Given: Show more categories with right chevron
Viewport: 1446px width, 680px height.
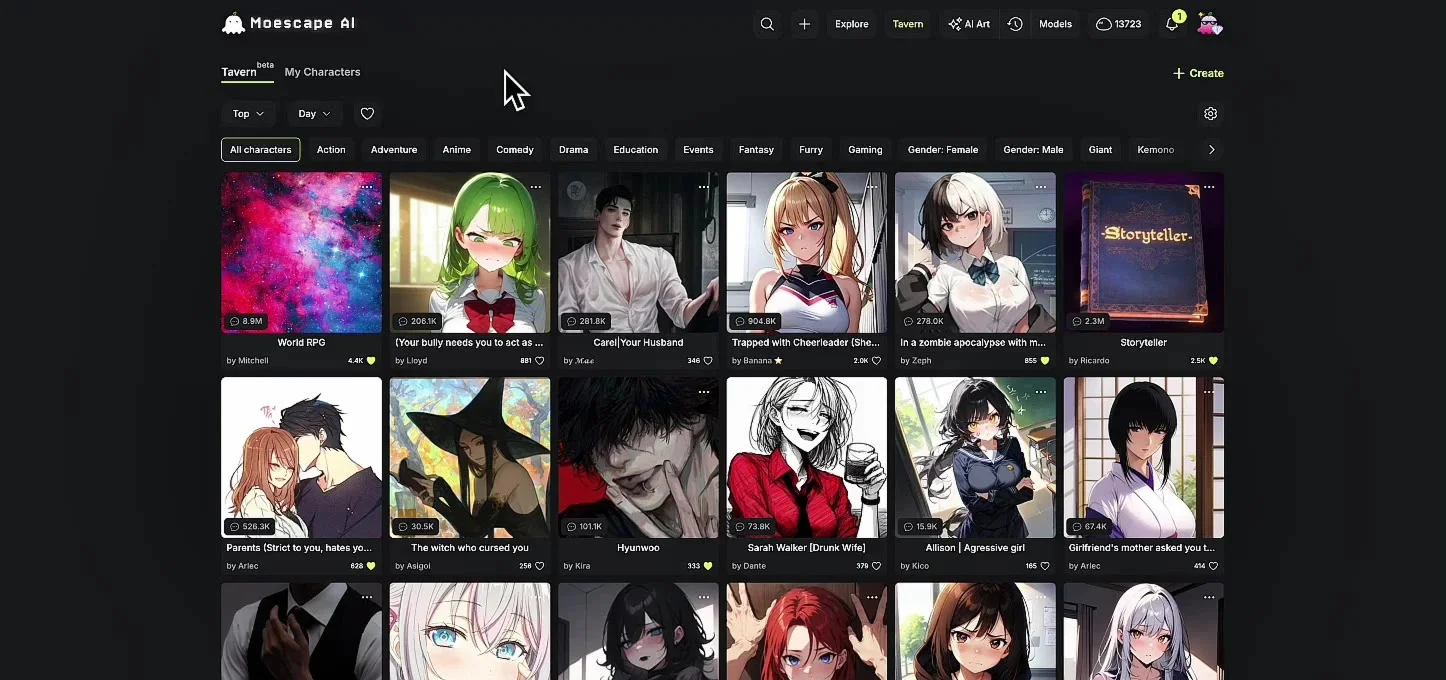Looking at the screenshot, I should [x=1211, y=150].
